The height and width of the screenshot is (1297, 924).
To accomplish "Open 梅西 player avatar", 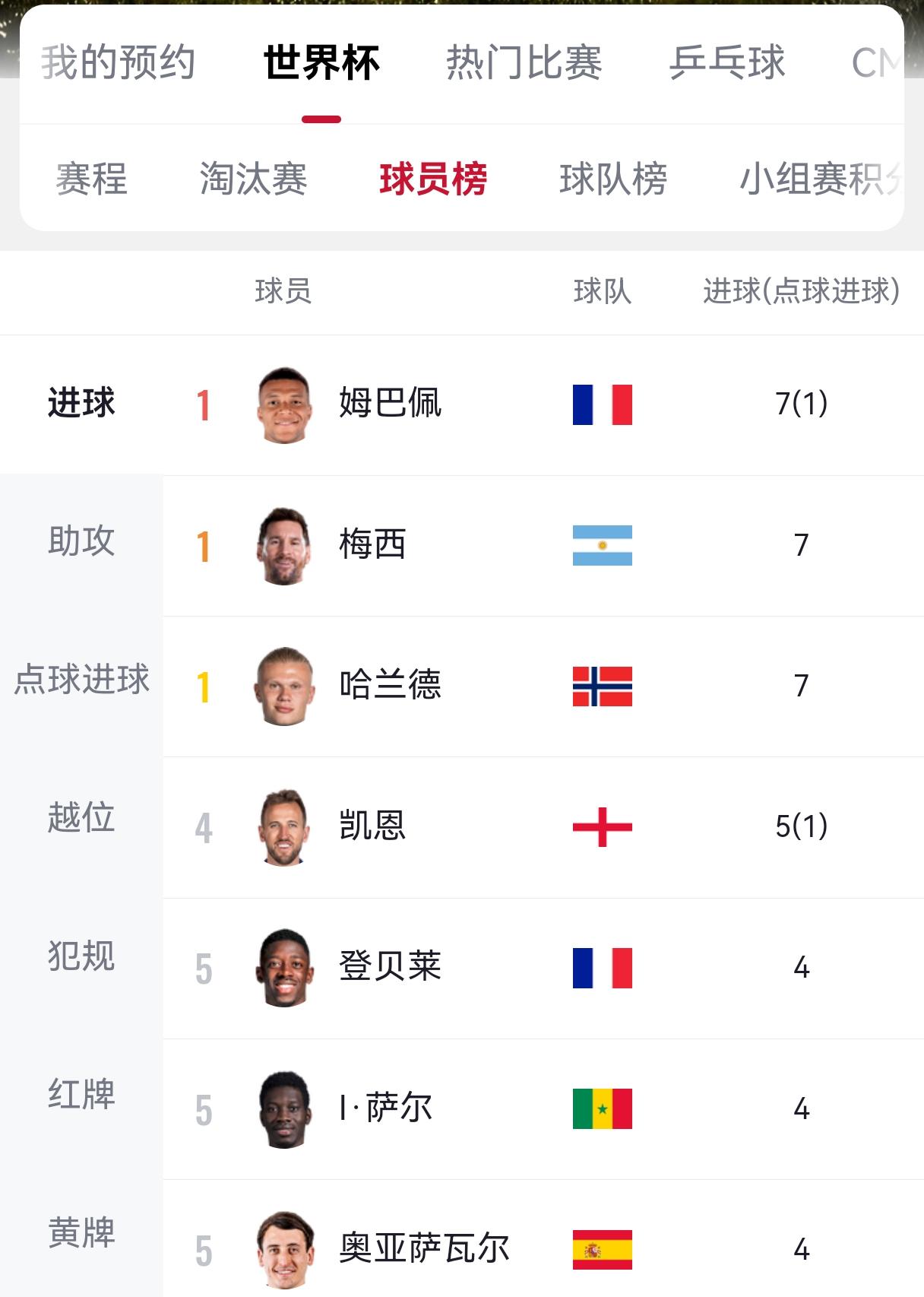I will 284,545.
